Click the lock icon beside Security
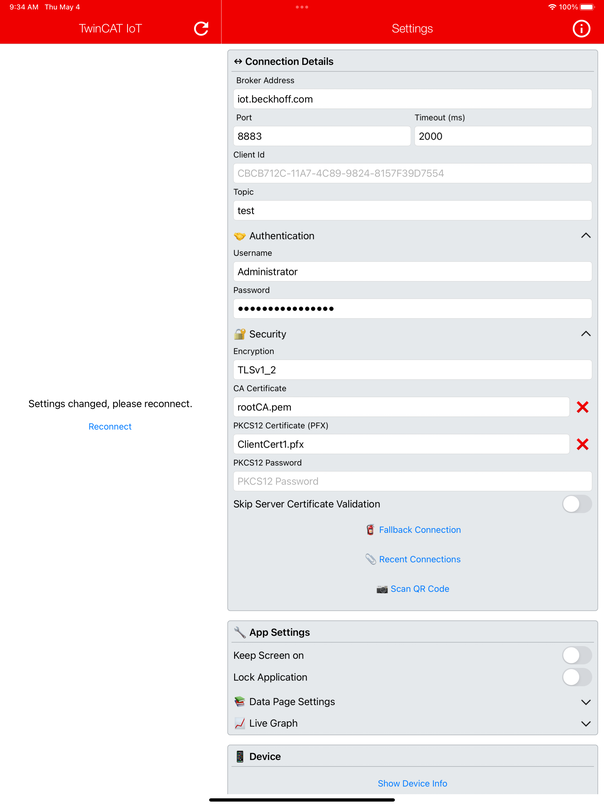Viewport: 604px width, 806px height. pyautogui.click(x=240, y=334)
